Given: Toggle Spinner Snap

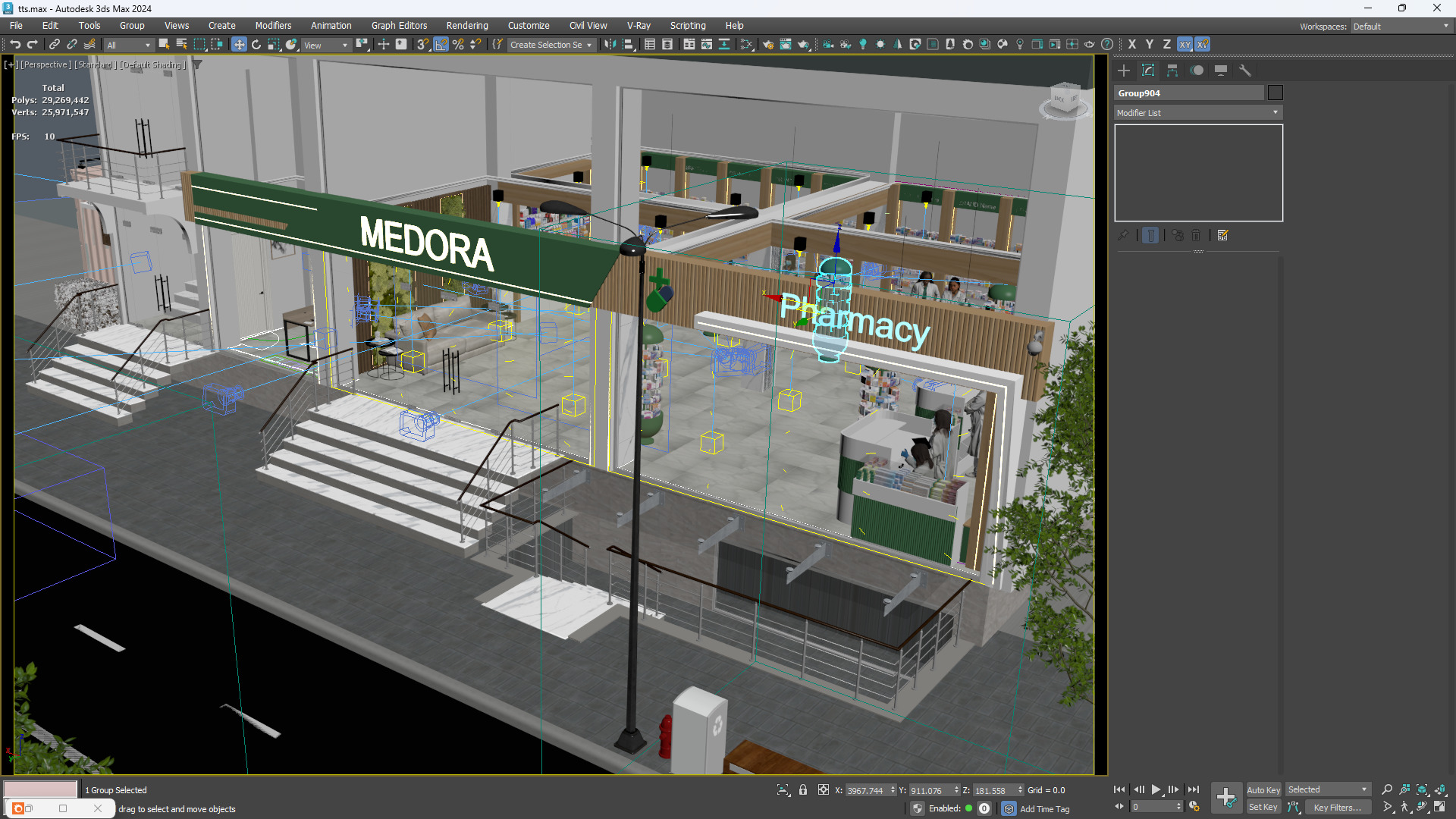Looking at the screenshot, I should (x=475, y=45).
